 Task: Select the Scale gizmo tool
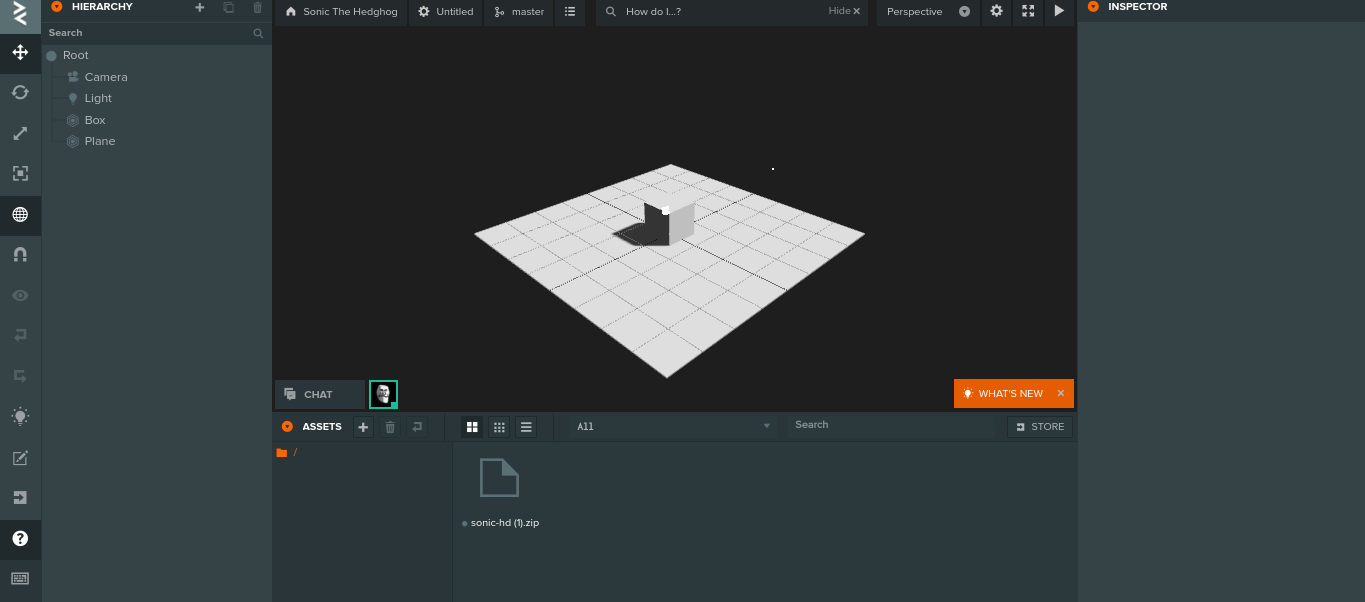(x=20, y=133)
